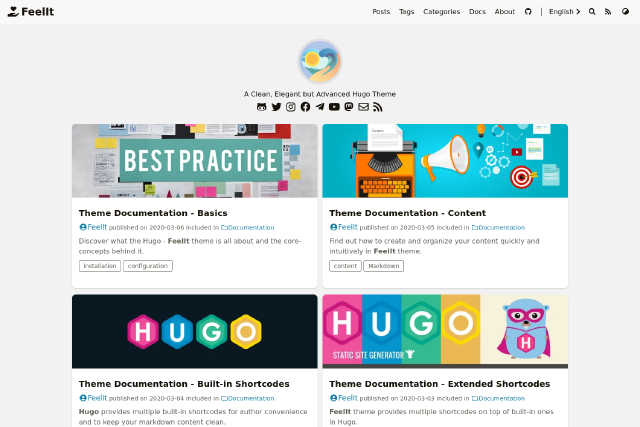Open the Email envelope icon

363,107
